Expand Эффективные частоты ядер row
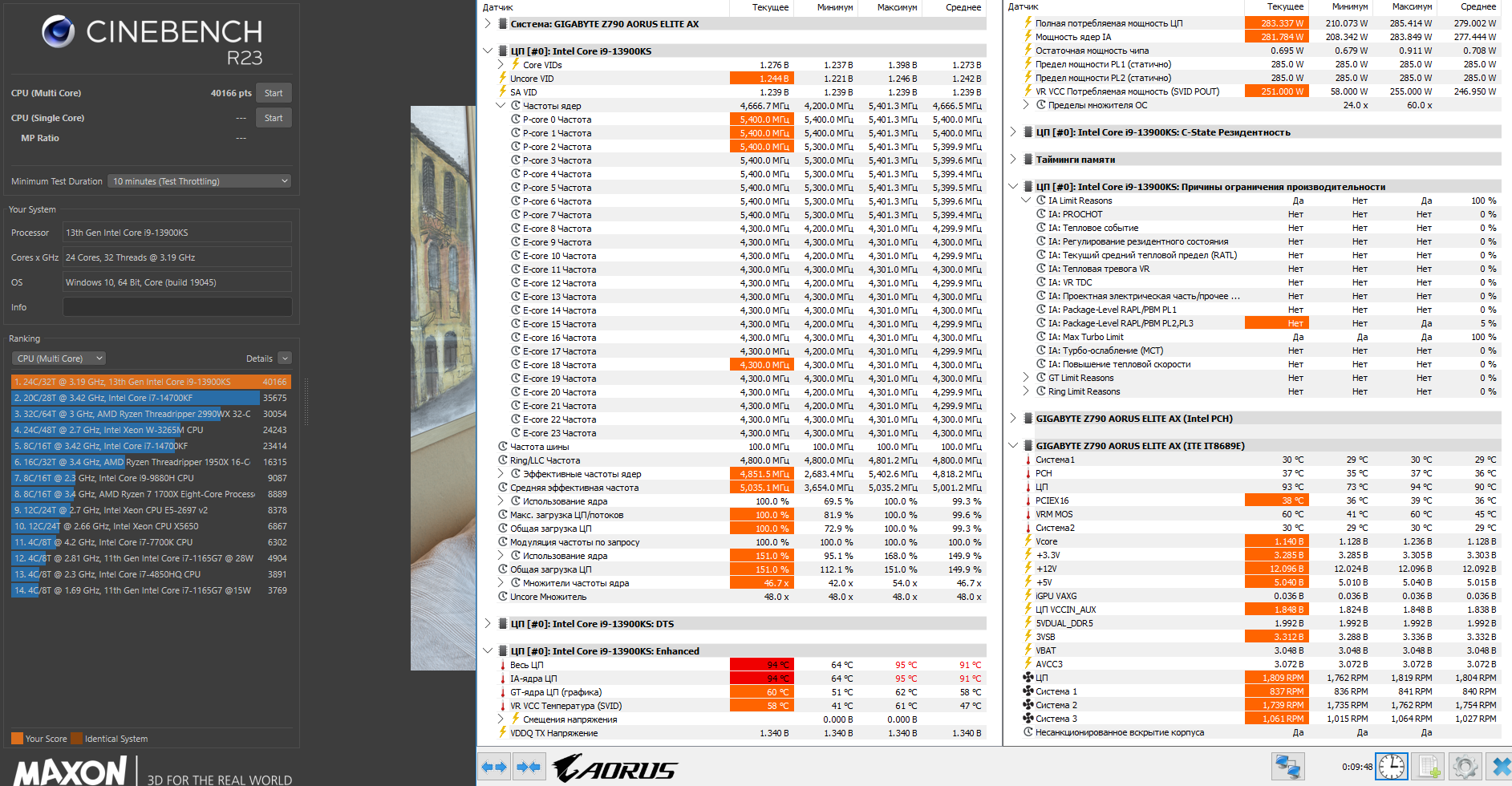The width and height of the screenshot is (1512, 786). tap(501, 474)
